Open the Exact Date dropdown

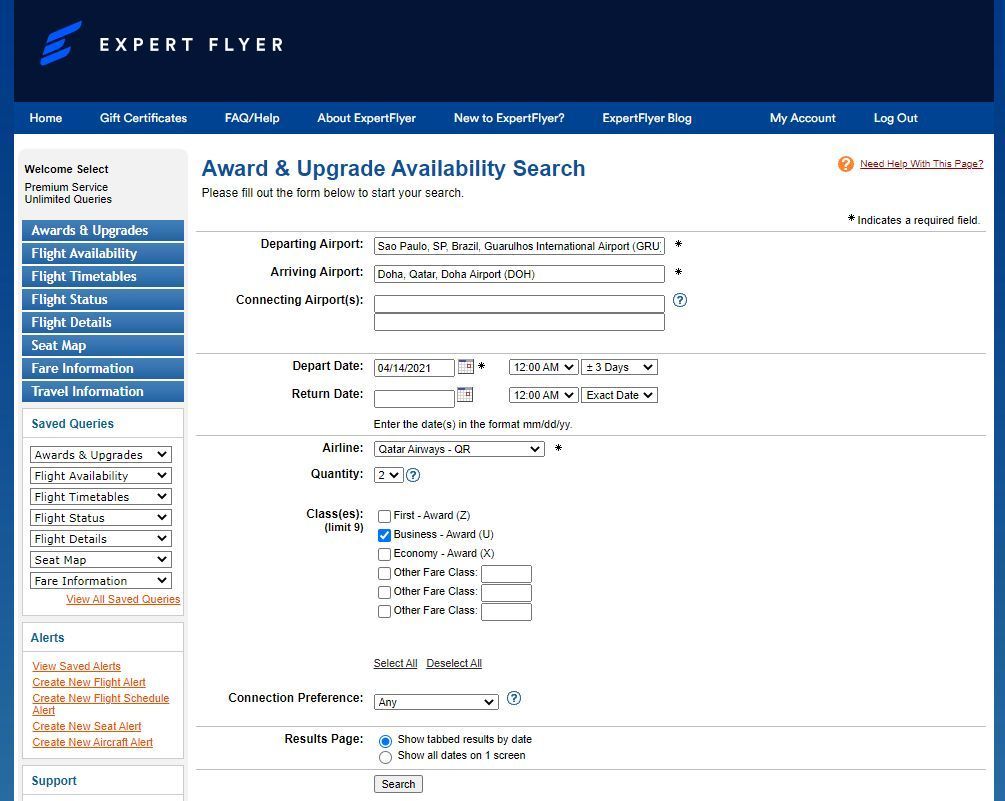coord(619,395)
